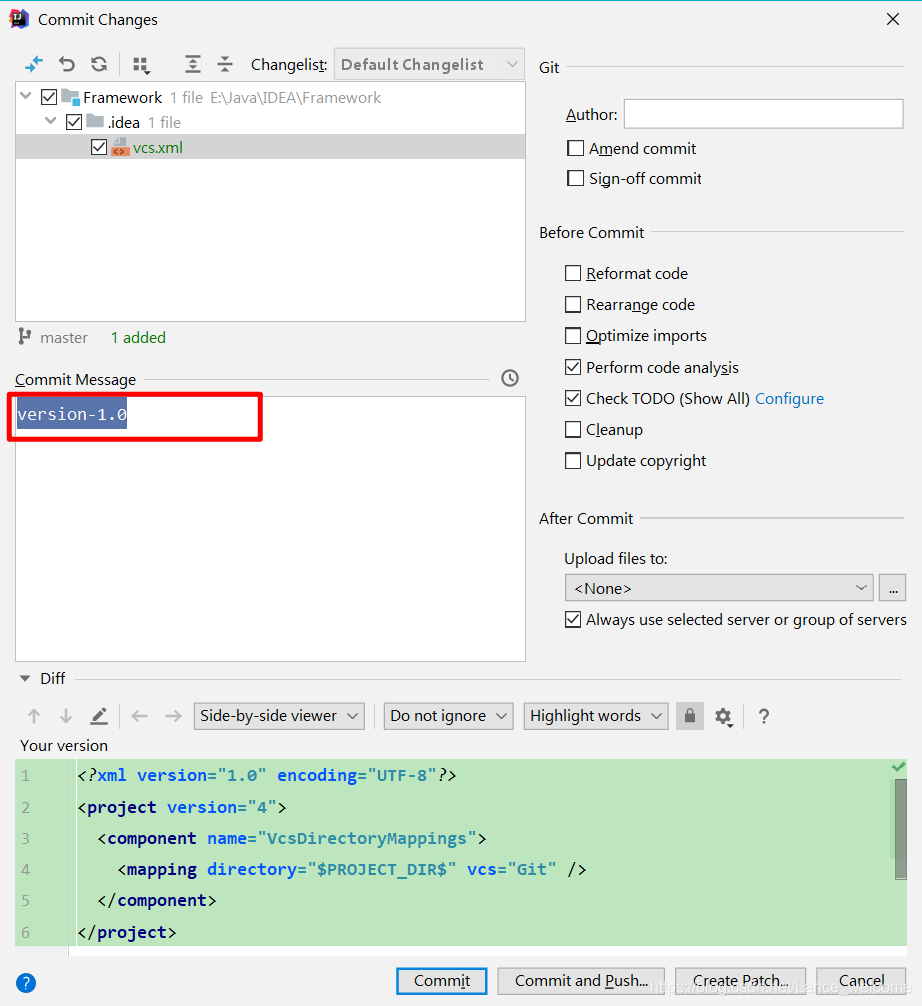The image size is (922, 1006).
Task: Uncheck the vcs.xml file checkbox
Action: pos(99,148)
